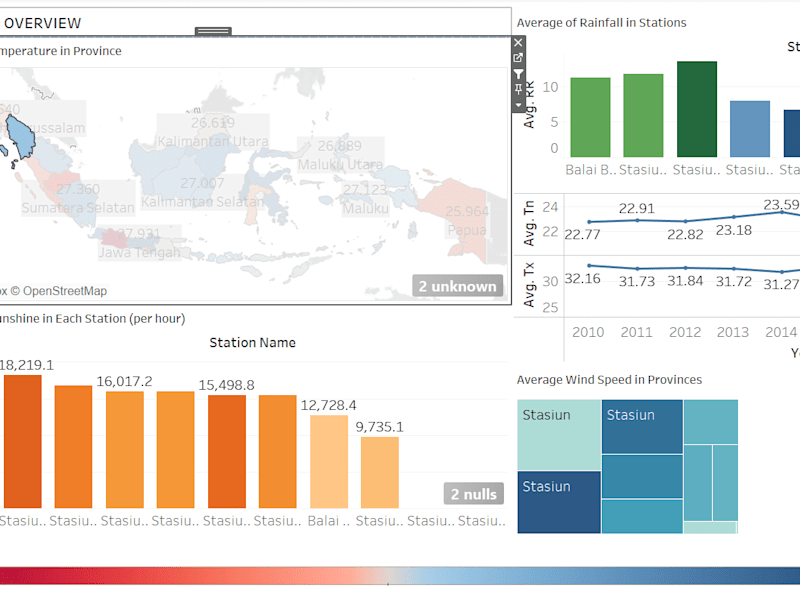The height and width of the screenshot is (600, 800).
Task: Open the More Options arrow on map panel
Action: (518, 105)
